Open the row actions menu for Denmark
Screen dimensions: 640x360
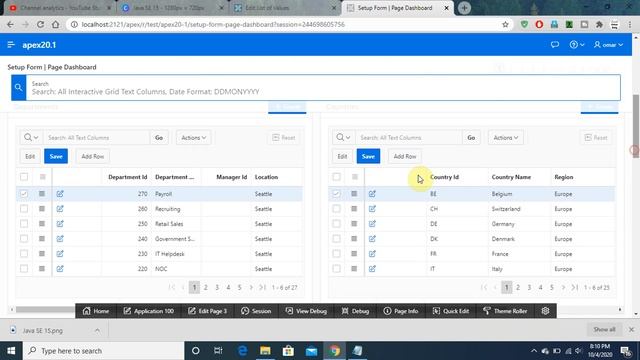pyautogui.click(x=354, y=239)
